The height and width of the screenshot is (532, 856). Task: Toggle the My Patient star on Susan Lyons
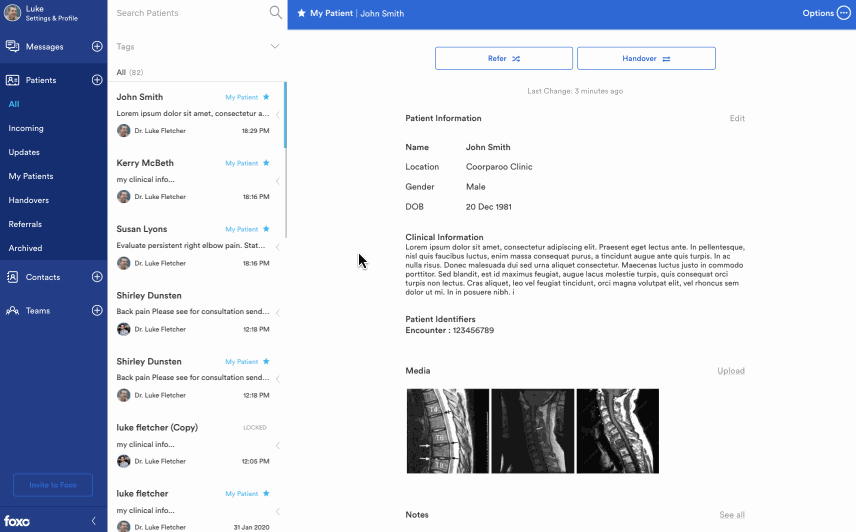click(x=266, y=229)
